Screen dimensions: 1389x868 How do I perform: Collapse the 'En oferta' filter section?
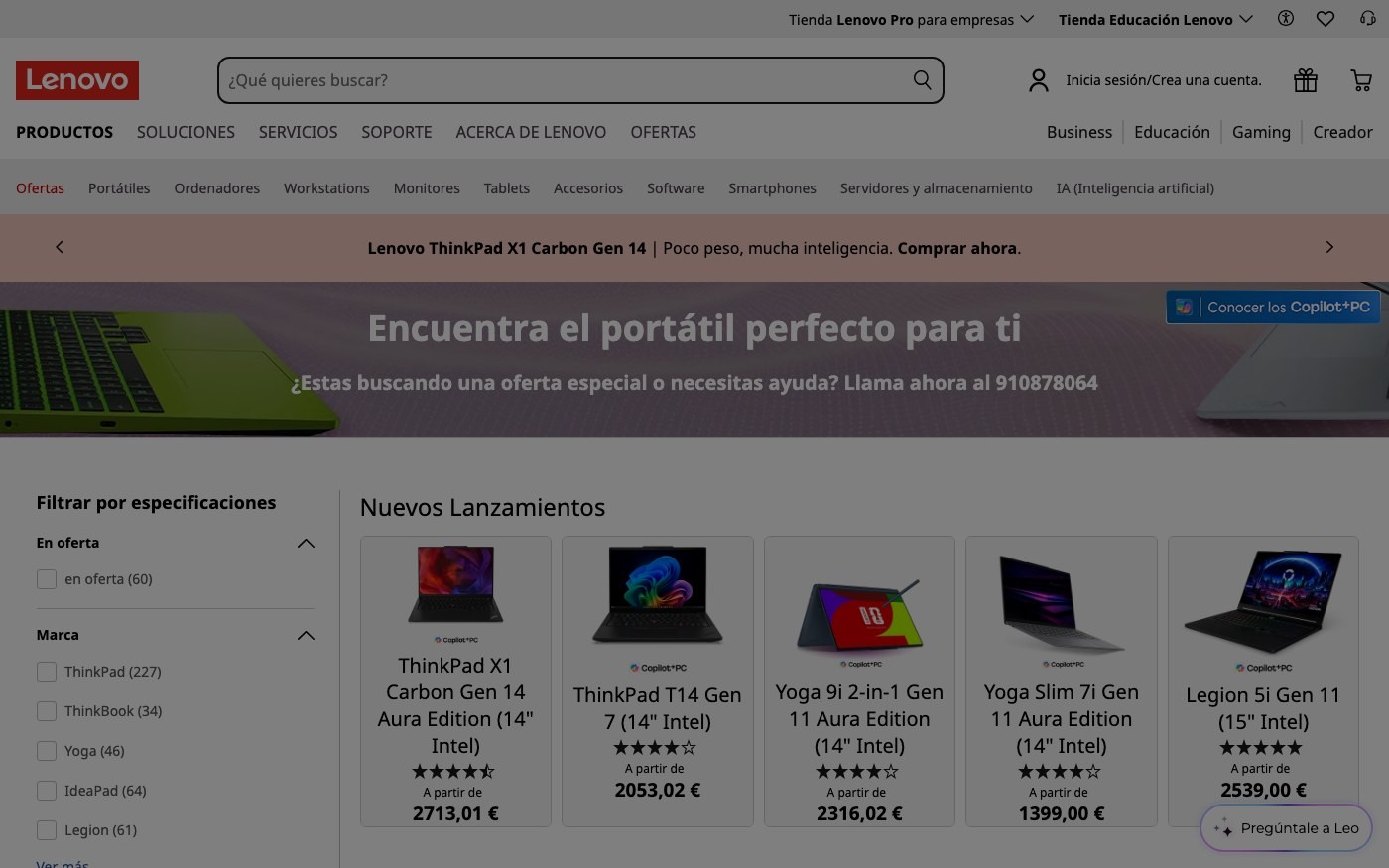pos(306,543)
